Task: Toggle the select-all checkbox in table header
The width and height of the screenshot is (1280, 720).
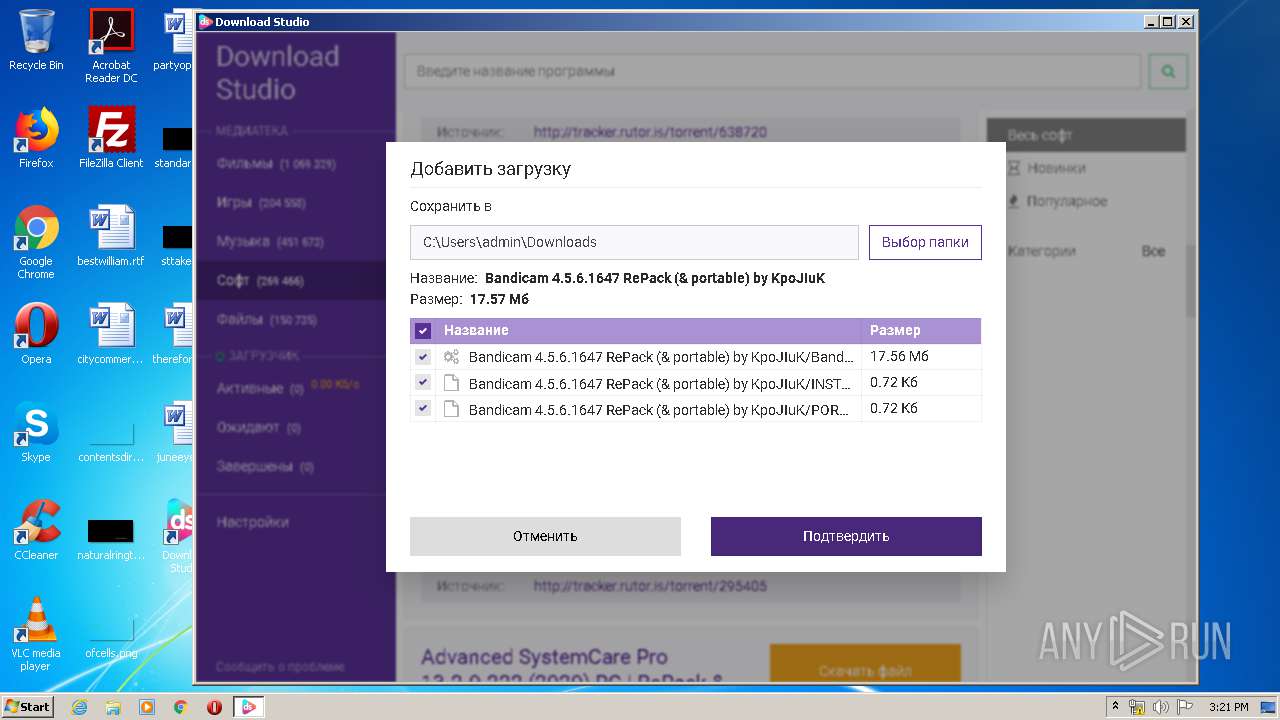Action: click(x=423, y=331)
